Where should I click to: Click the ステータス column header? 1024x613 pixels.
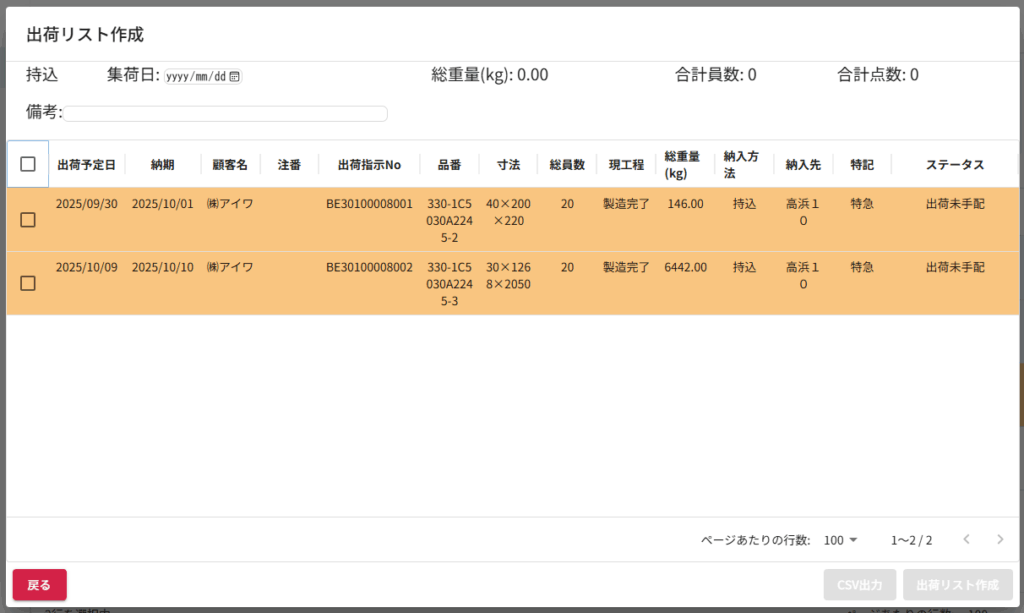pos(955,165)
